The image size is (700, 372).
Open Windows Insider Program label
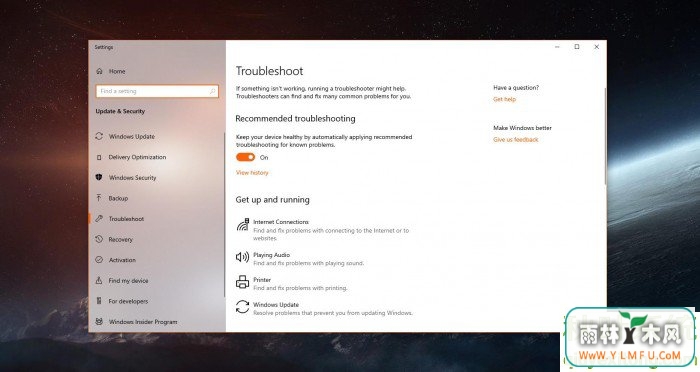[143, 322]
